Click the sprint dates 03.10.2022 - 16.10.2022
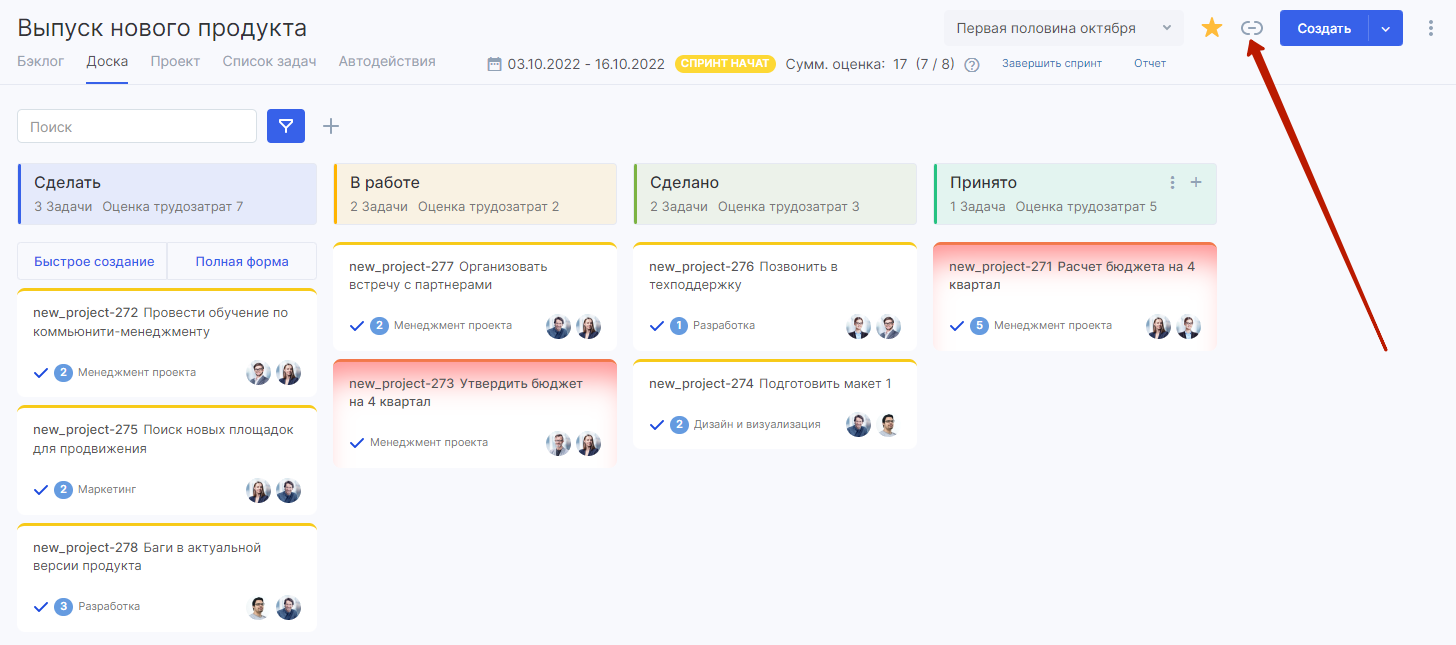Screen dimensions: 1456x645 click(586, 64)
